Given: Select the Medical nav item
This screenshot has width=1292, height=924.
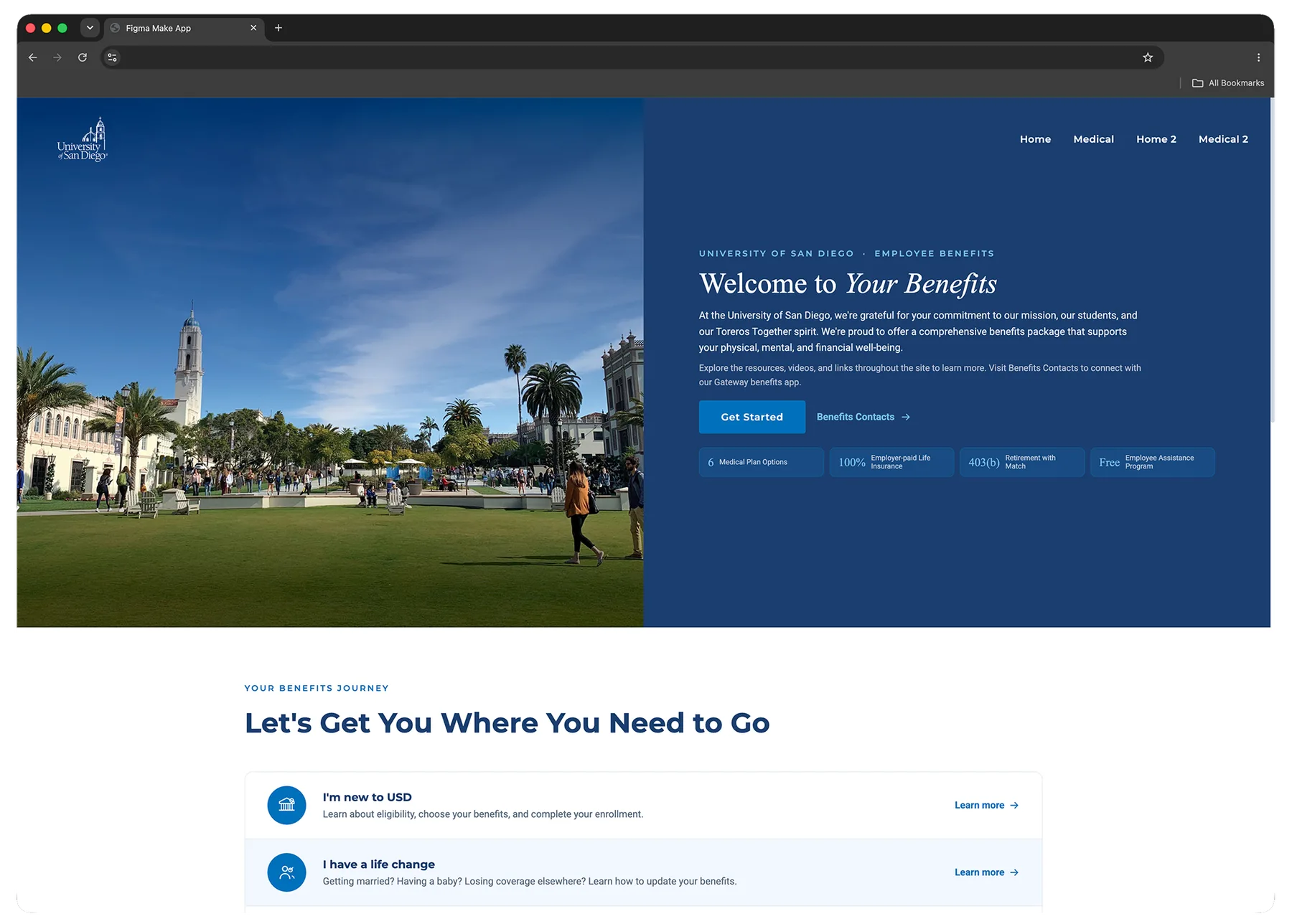Looking at the screenshot, I should (1093, 139).
